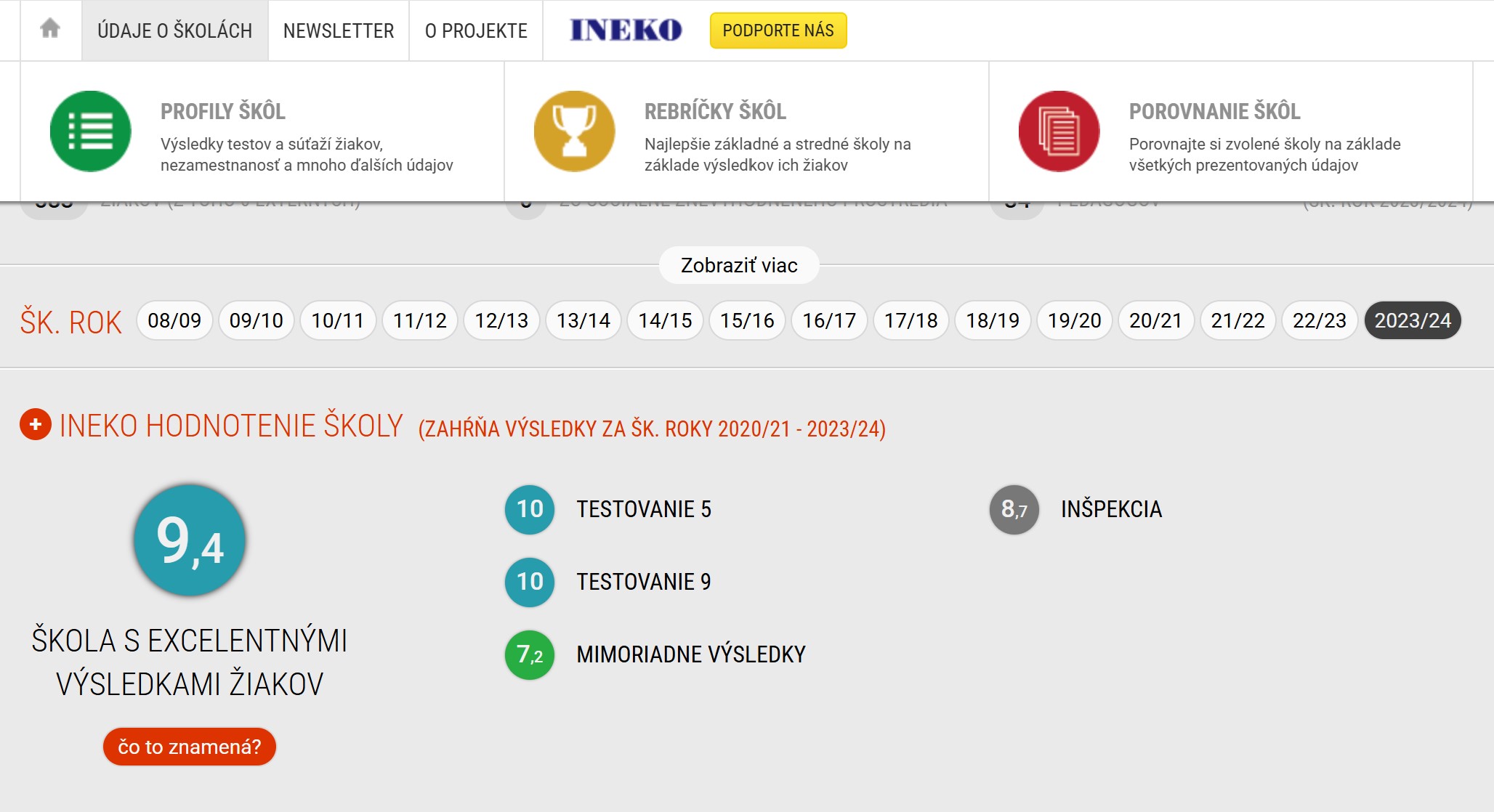This screenshot has width=1494, height=812.
Task: Select school year 09/10
Action: pos(257,320)
